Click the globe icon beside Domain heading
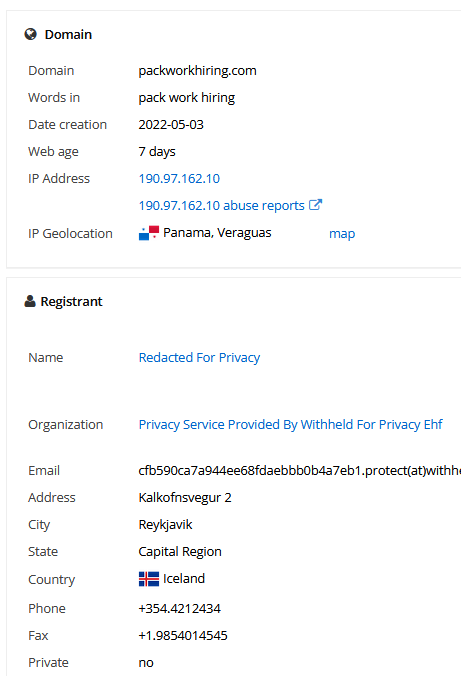Viewport: 461px width, 676px height. pos(31,34)
